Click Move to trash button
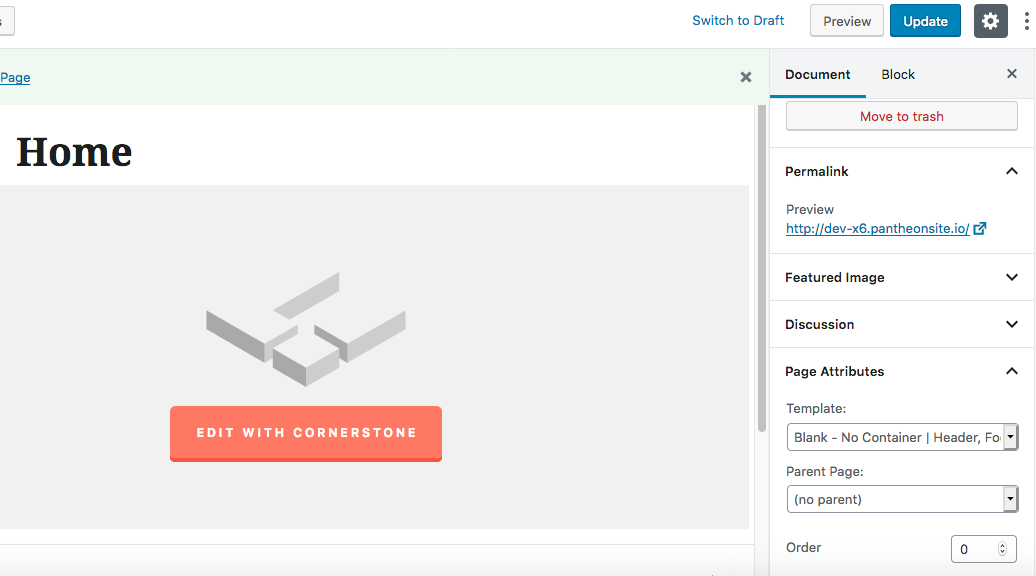The image size is (1036, 576). pyautogui.click(x=901, y=116)
